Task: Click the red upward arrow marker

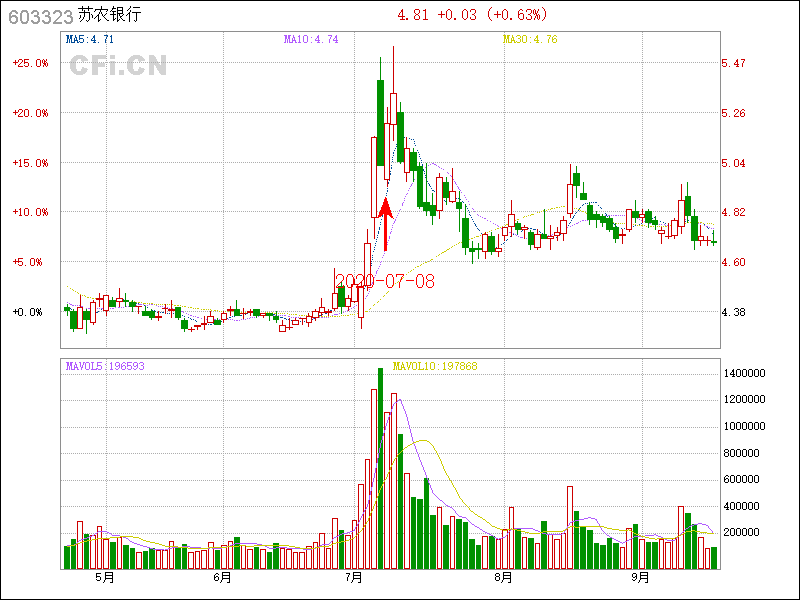Action: coord(386,224)
